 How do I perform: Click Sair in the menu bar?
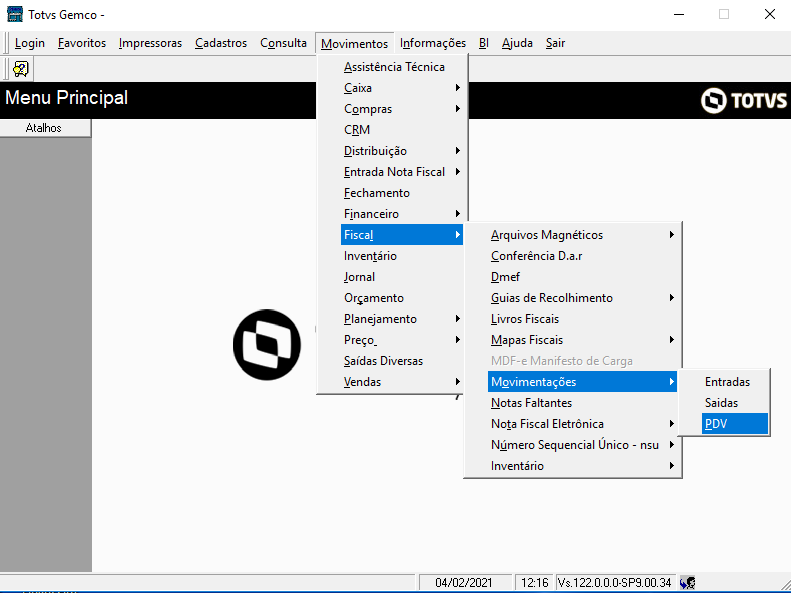555,43
